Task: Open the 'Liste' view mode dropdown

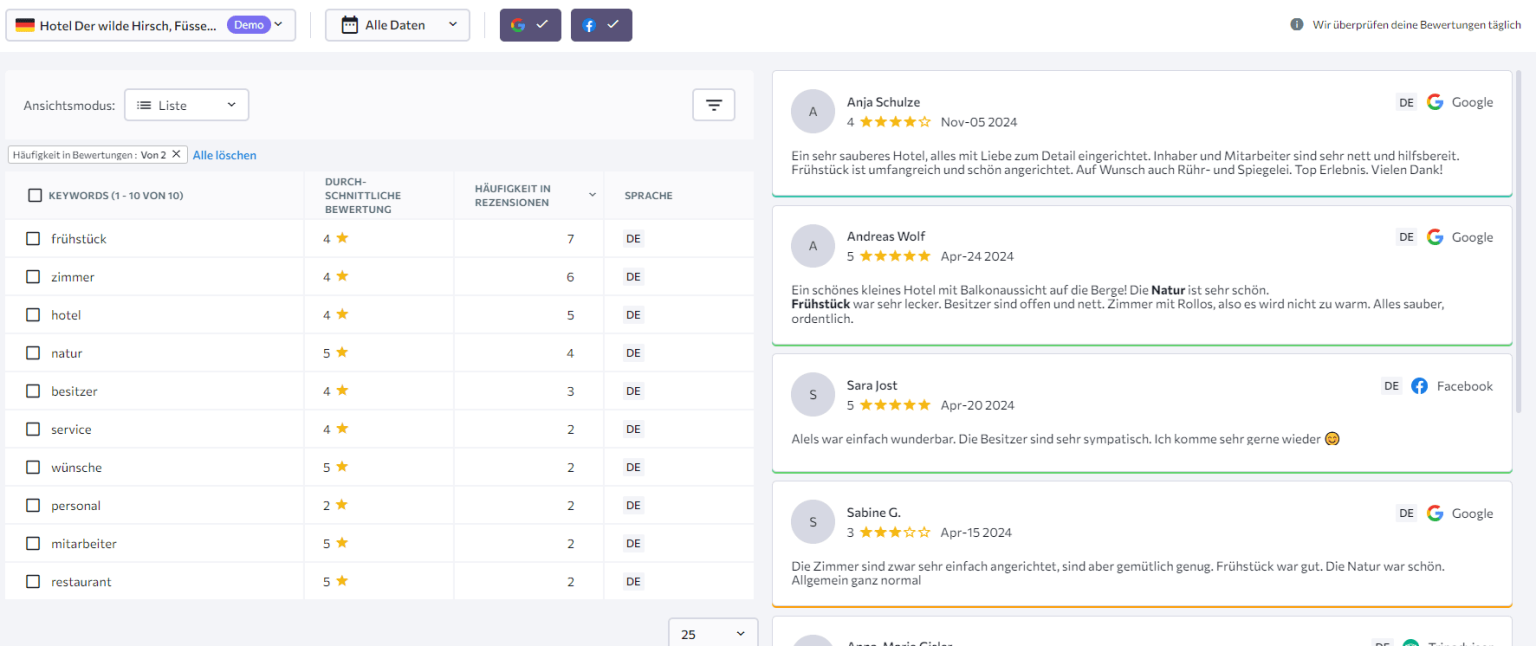Action: 186,105
